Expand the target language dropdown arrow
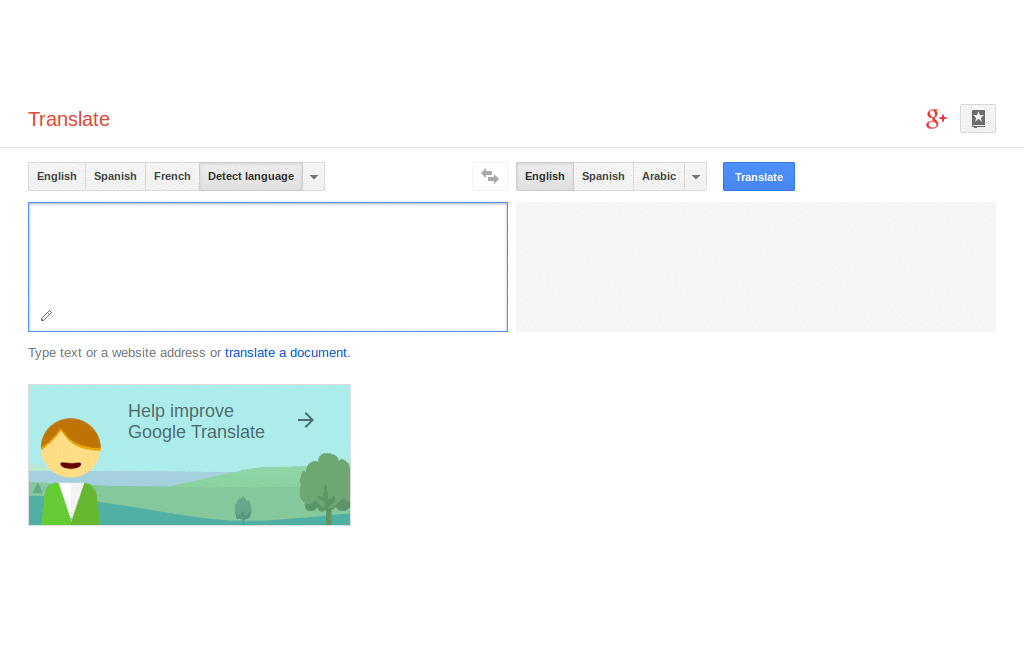This screenshot has width=1024, height=645. tap(696, 176)
